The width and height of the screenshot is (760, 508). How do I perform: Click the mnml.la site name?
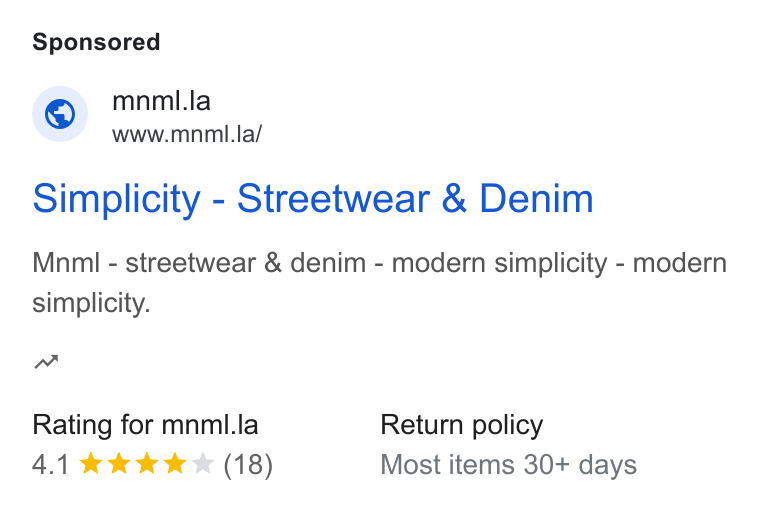(x=161, y=101)
